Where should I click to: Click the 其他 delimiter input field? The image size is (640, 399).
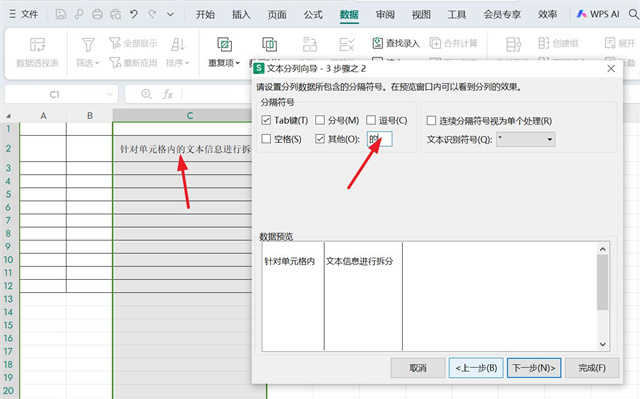coord(380,139)
